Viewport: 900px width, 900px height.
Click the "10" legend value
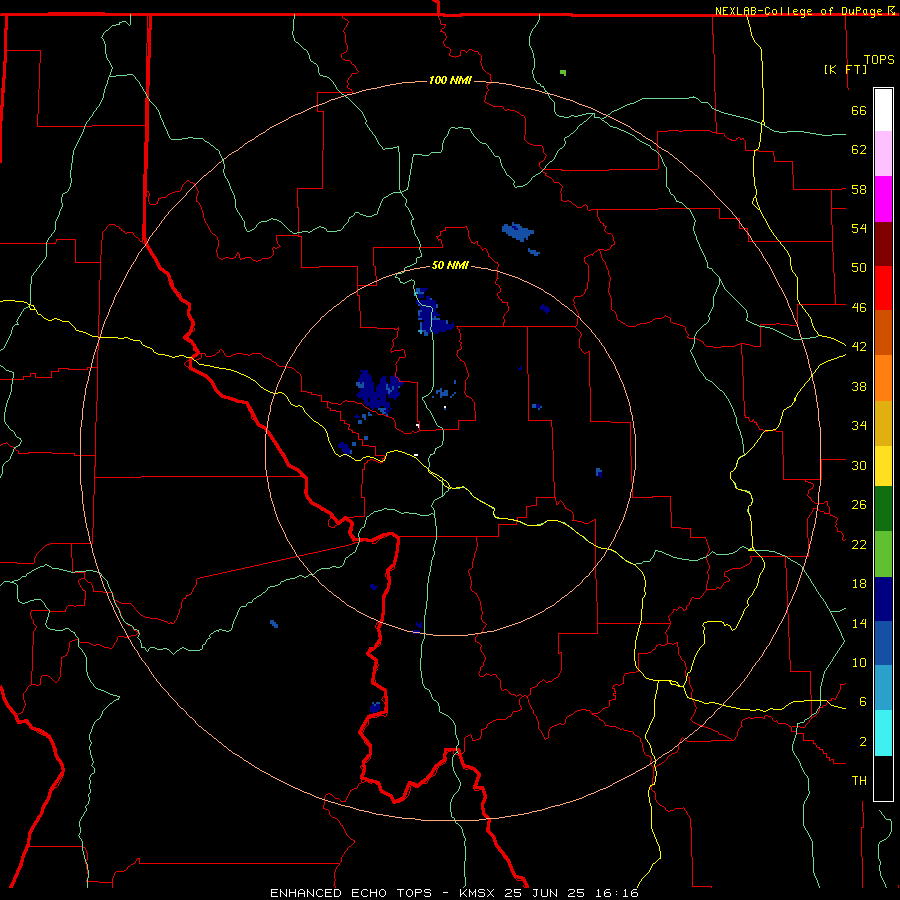pyautogui.click(x=859, y=663)
